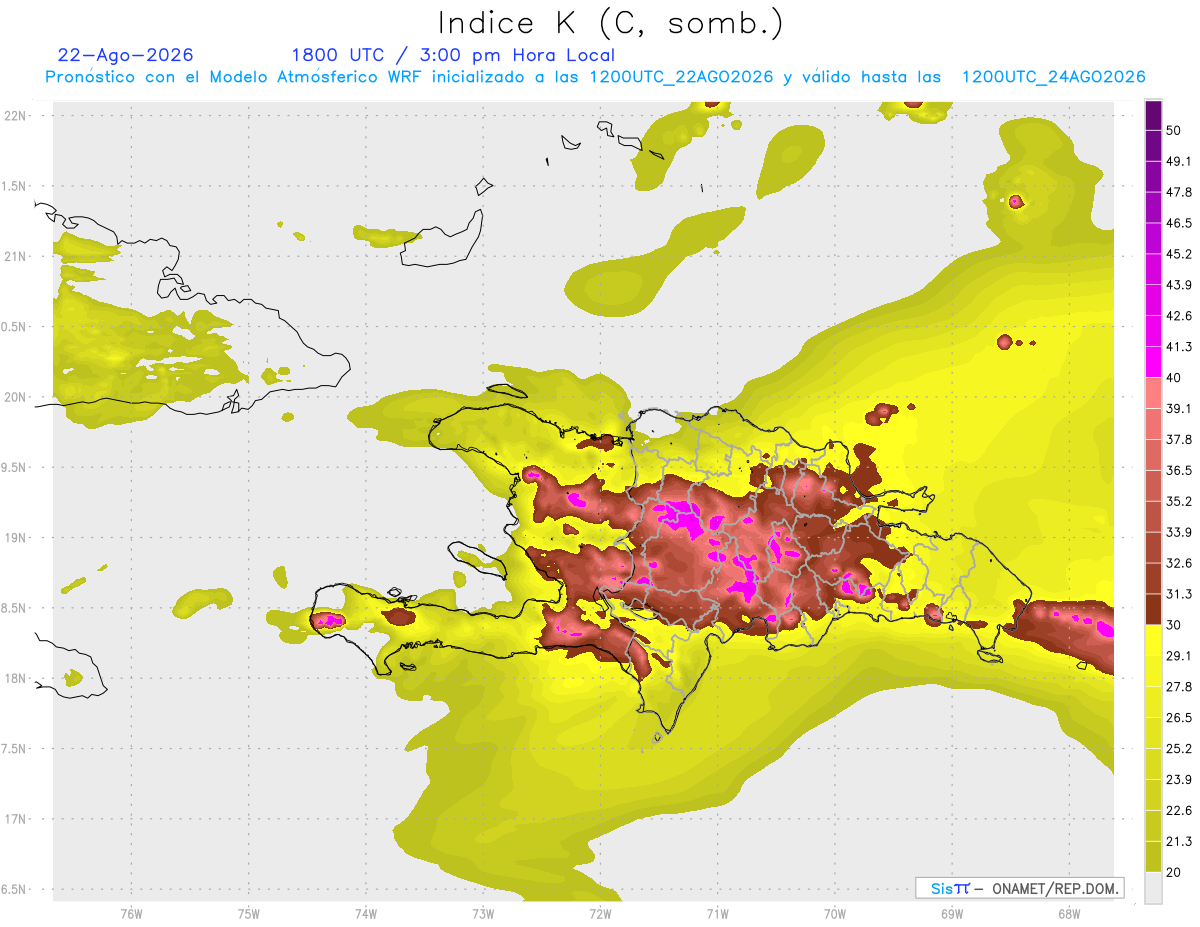Screen dimensions: 1200x927
Task: Click the color bar value "31.3"
Action: (1178, 594)
